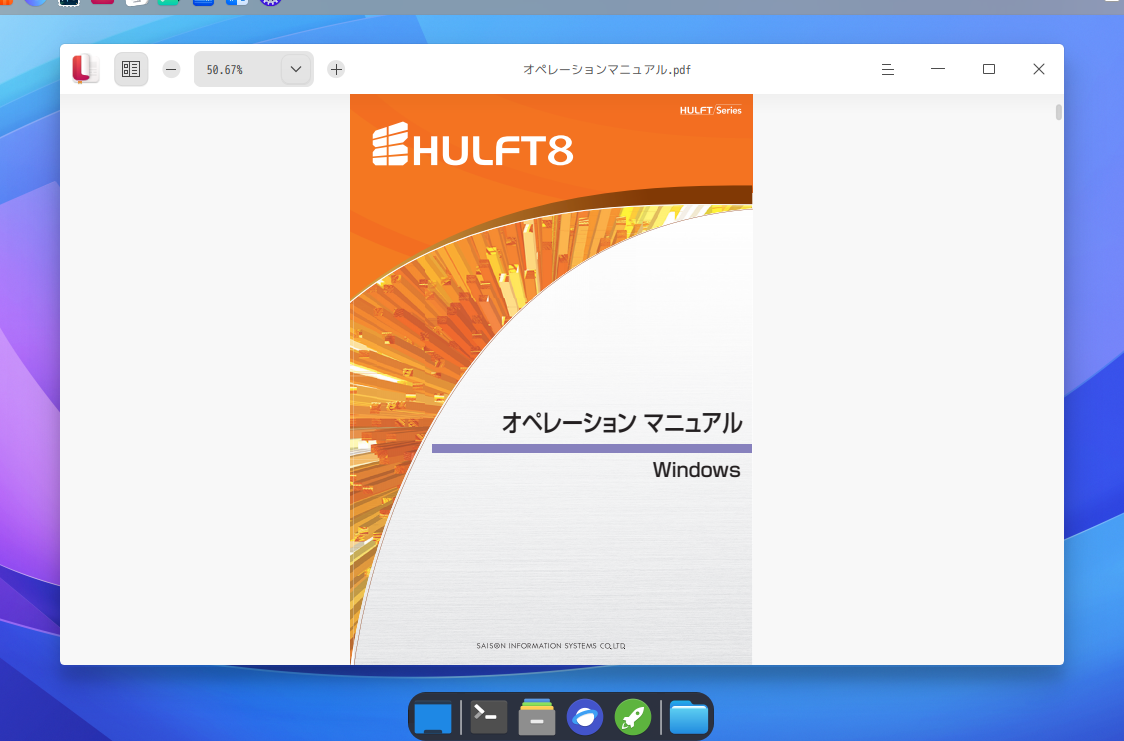
Task: Open the file drawer app in dock
Action: click(x=537, y=717)
